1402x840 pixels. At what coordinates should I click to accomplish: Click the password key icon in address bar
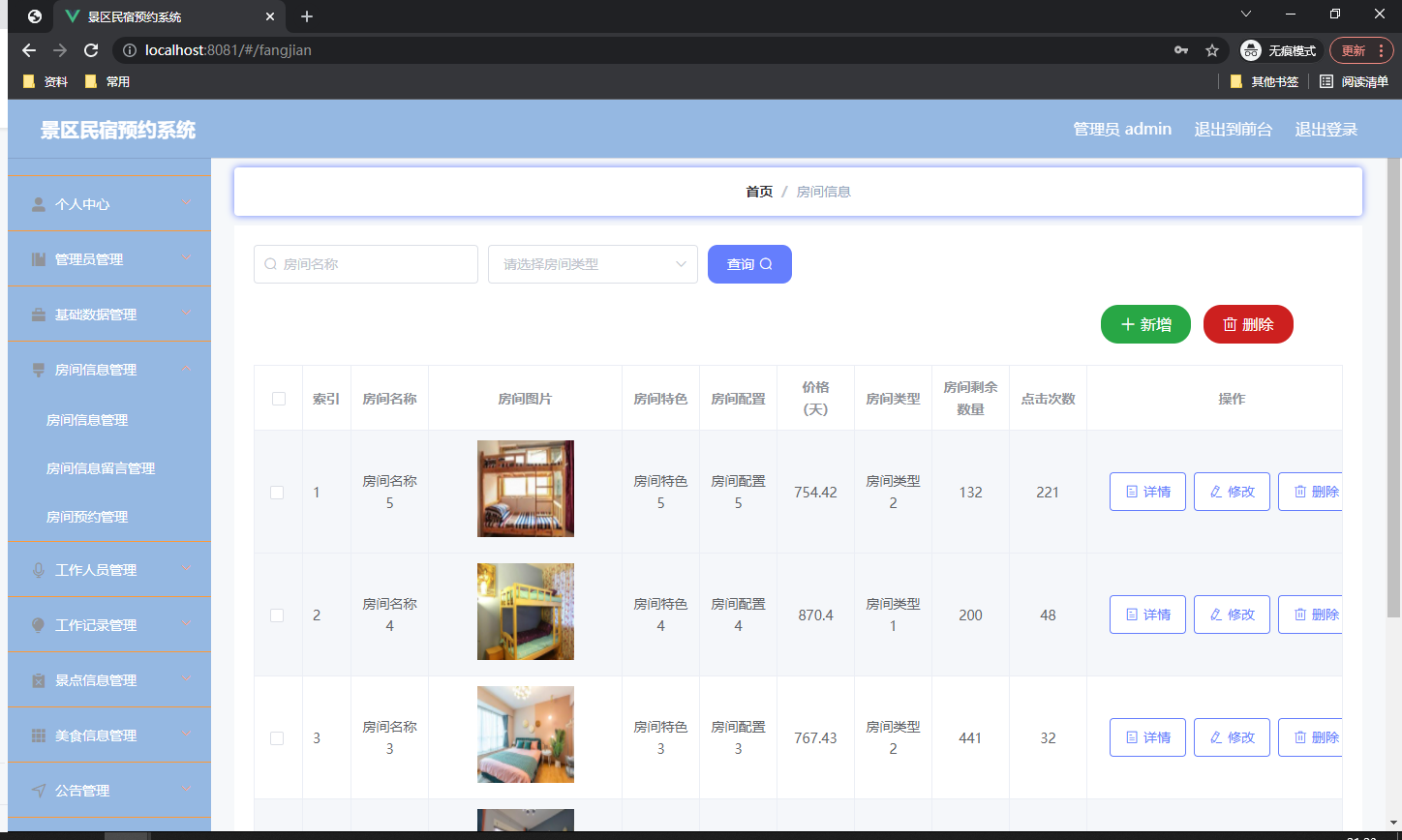(1181, 50)
